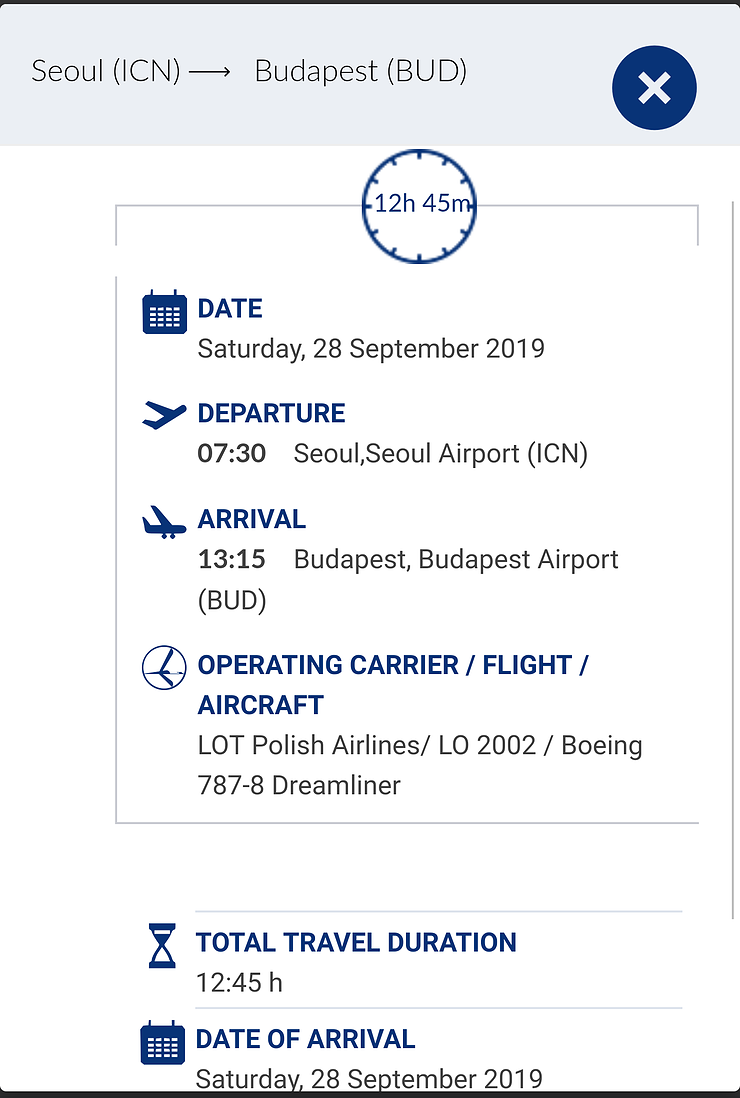Click the 13:15 arrival time
This screenshot has width=740, height=1098.
point(232,559)
